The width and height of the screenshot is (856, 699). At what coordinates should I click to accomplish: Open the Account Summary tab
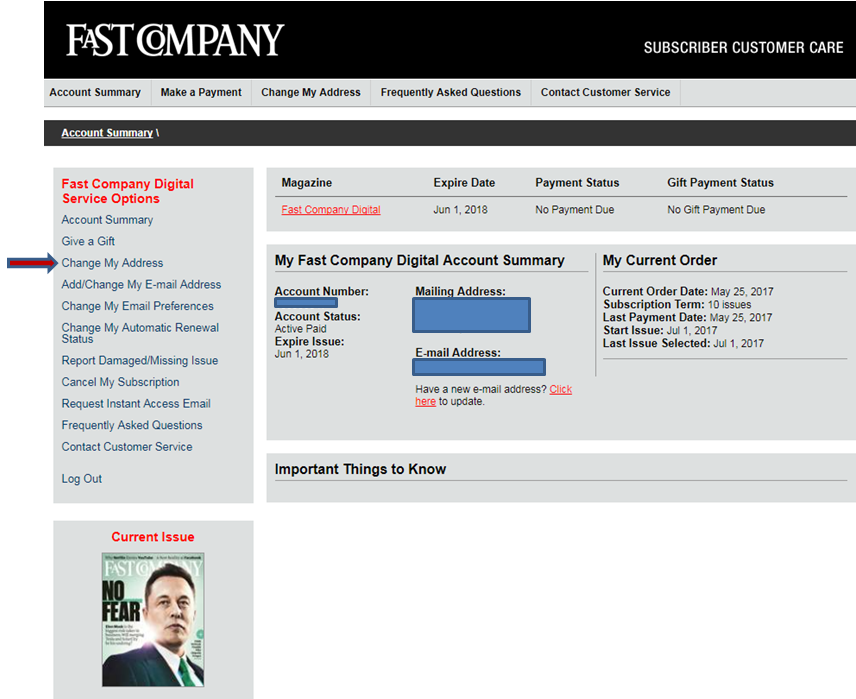coord(95,92)
